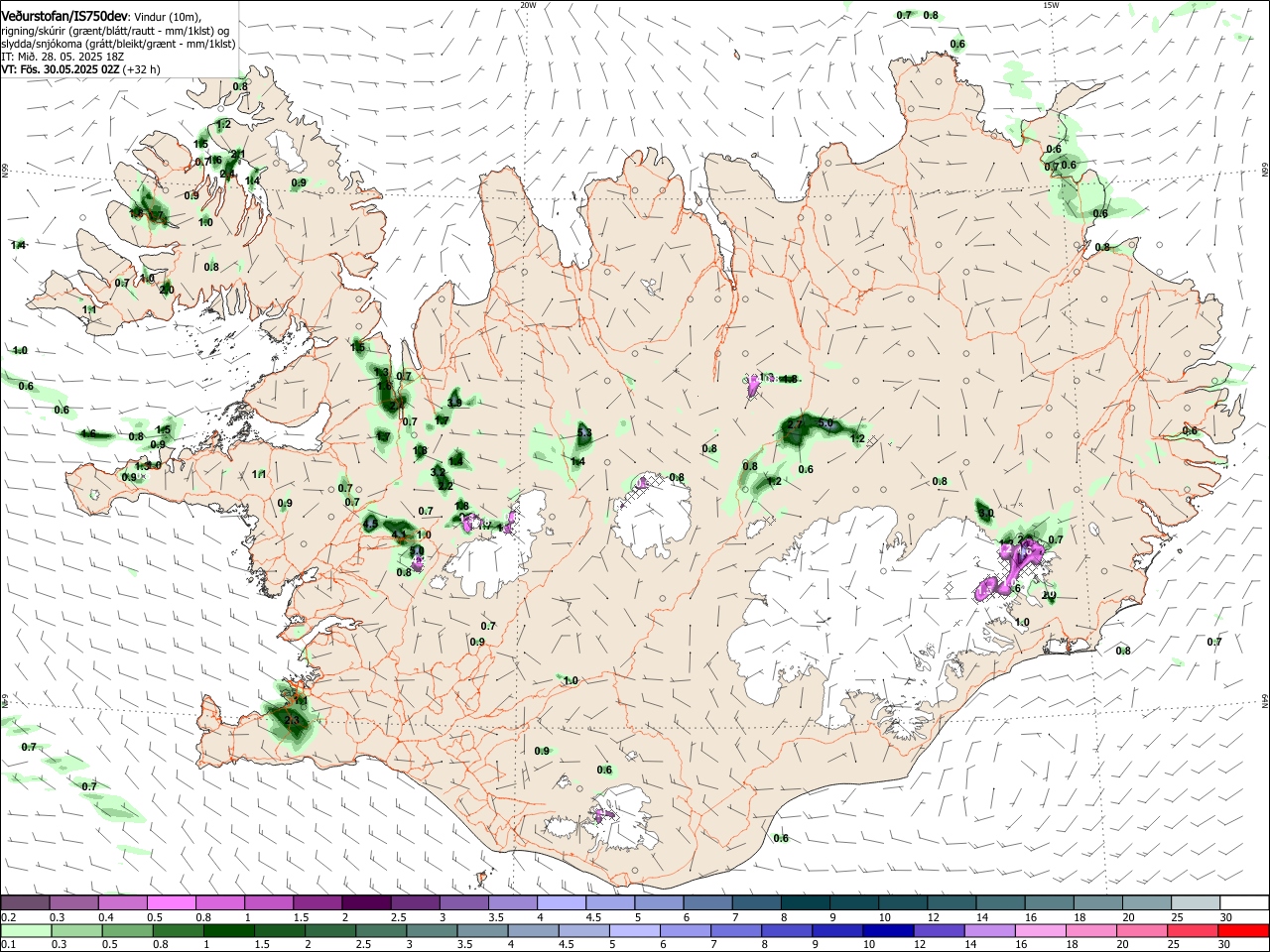
Task: Click the VT: Fös. 30.05.2025 02Z (+32 h) line
Action: [x=80, y=69]
